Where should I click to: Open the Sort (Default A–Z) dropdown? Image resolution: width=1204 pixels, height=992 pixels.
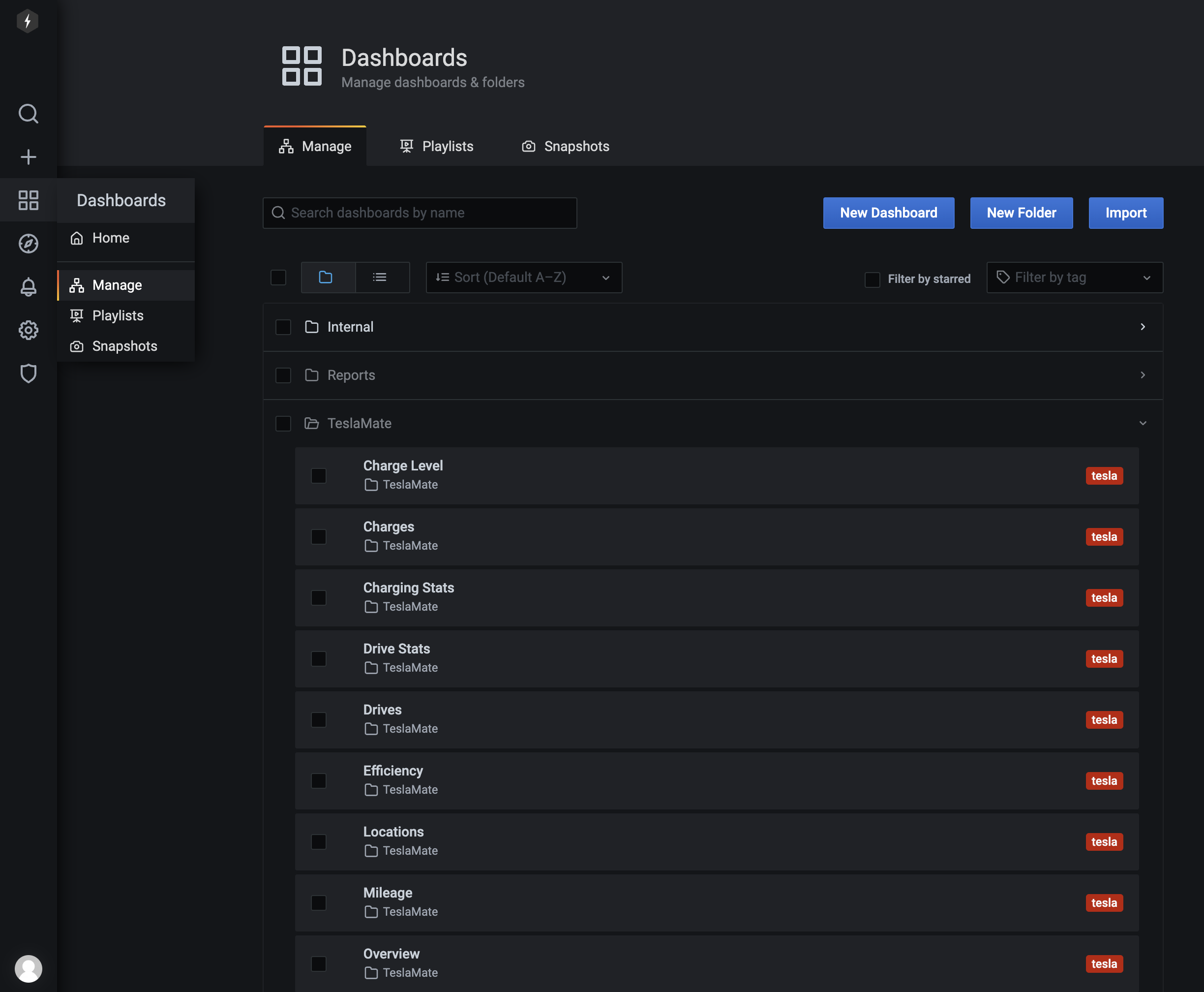[523, 277]
